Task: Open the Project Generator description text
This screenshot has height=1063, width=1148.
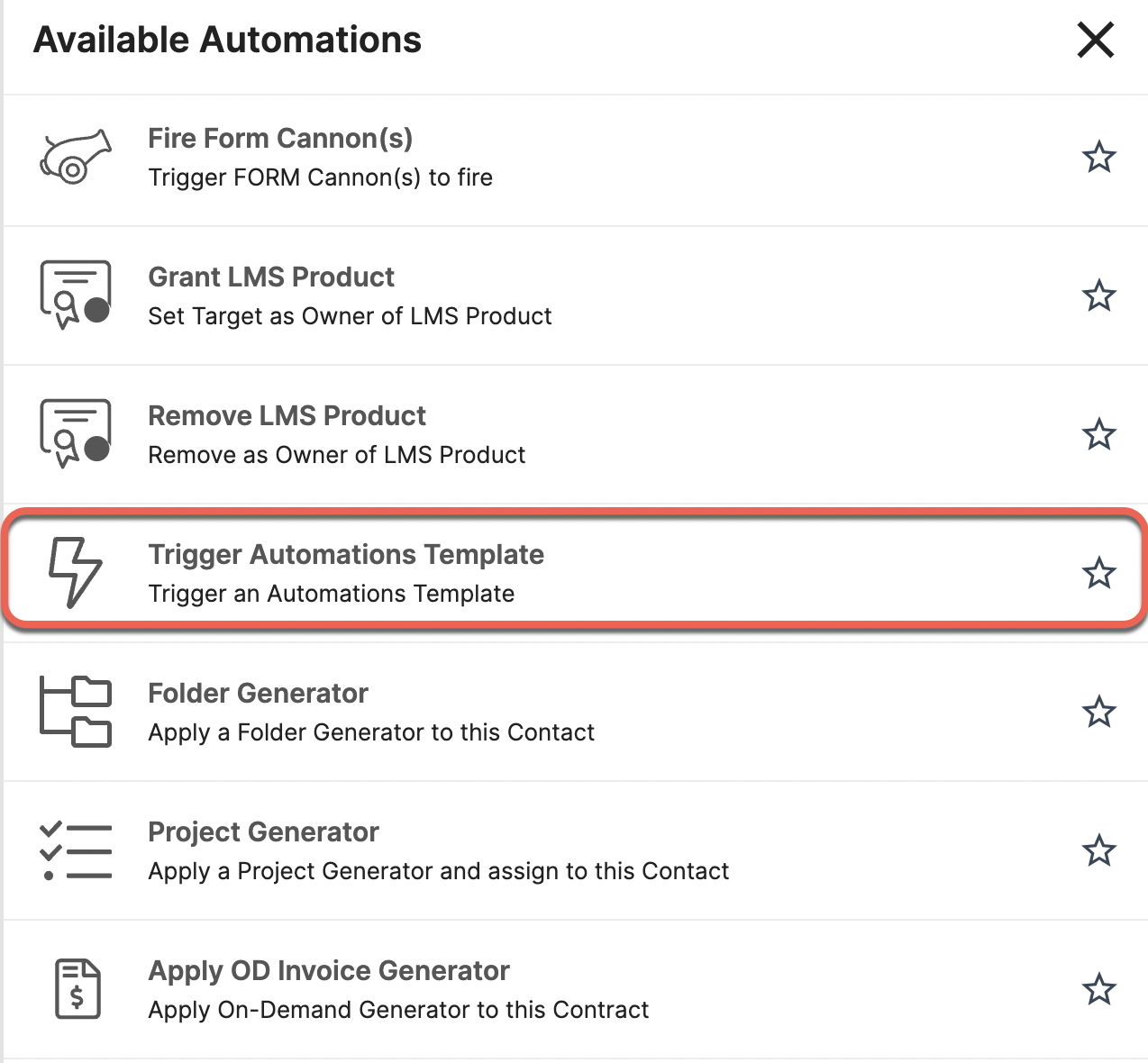Action: click(x=439, y=871)
